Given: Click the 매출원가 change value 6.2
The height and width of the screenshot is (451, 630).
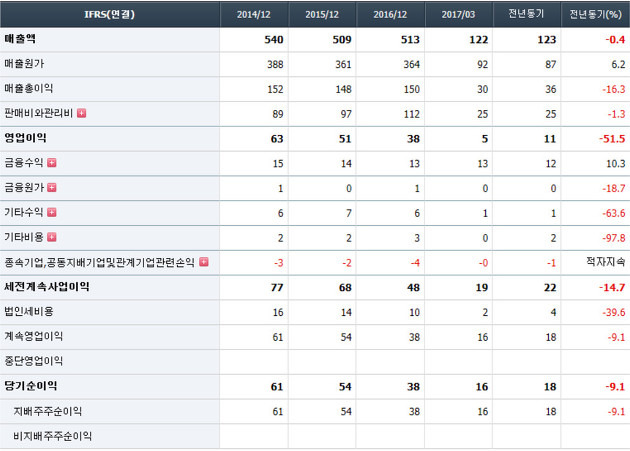Looking at the screenshot, I should [618, 65].
